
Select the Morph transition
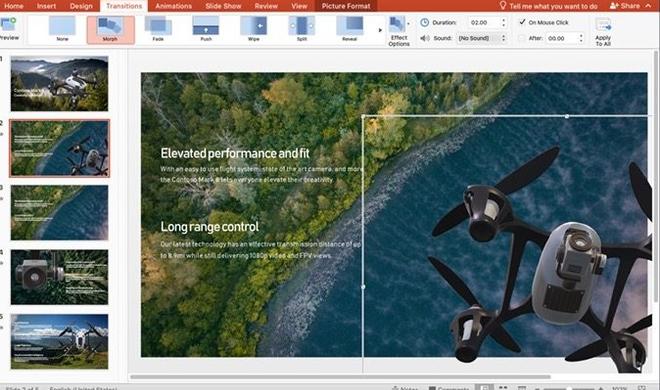click(x=110, y=29)
